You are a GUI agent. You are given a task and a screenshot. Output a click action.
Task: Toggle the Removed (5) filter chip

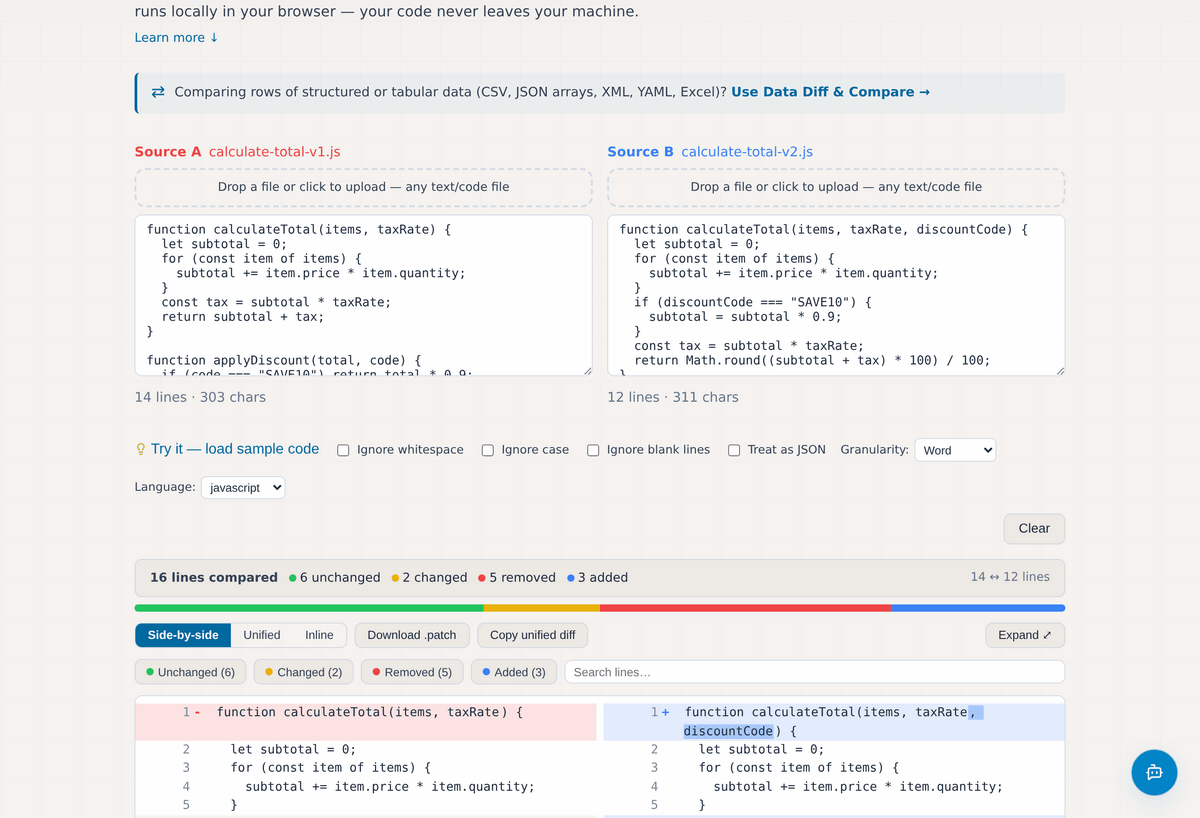coord(411,672)
